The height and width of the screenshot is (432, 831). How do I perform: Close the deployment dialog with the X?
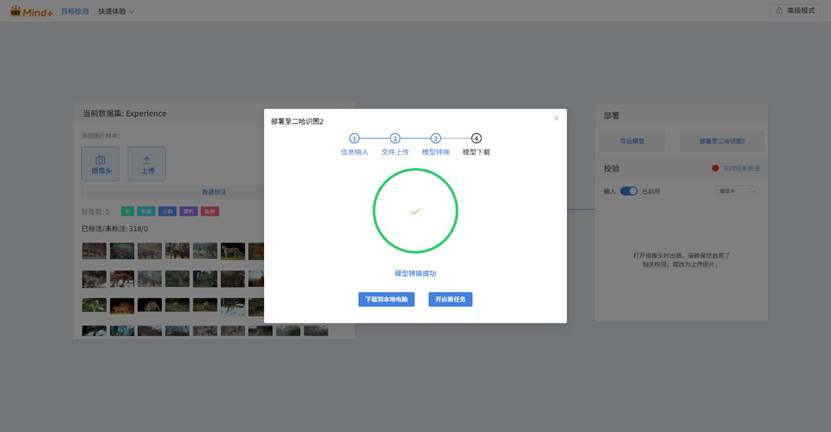(556, 119)
